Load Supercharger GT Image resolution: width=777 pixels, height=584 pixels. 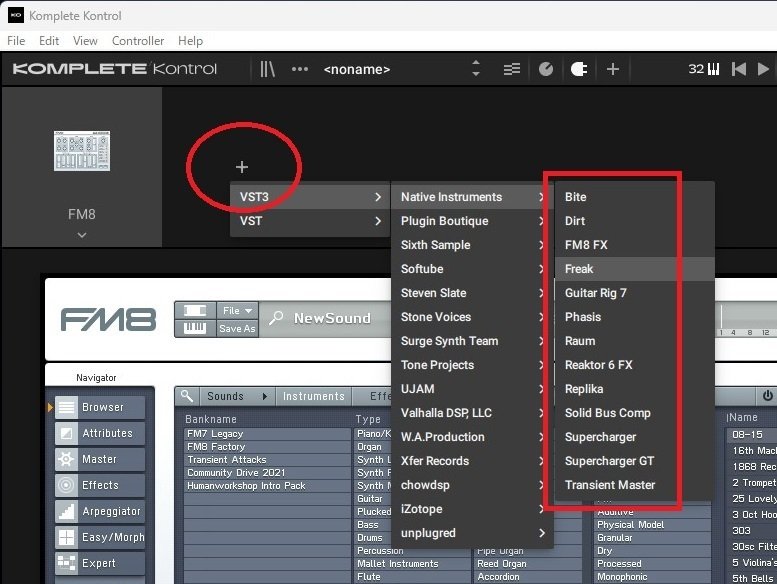634,461
